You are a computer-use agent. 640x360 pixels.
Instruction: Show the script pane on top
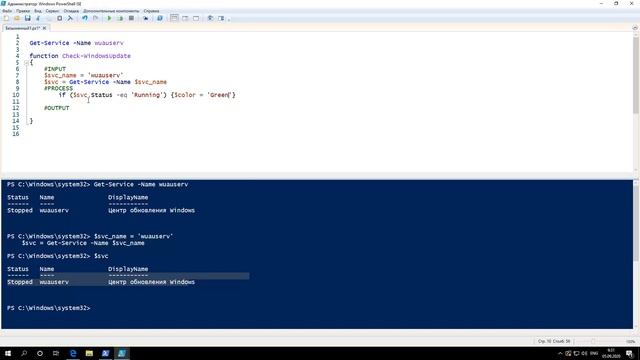click(x=174, y=18)
